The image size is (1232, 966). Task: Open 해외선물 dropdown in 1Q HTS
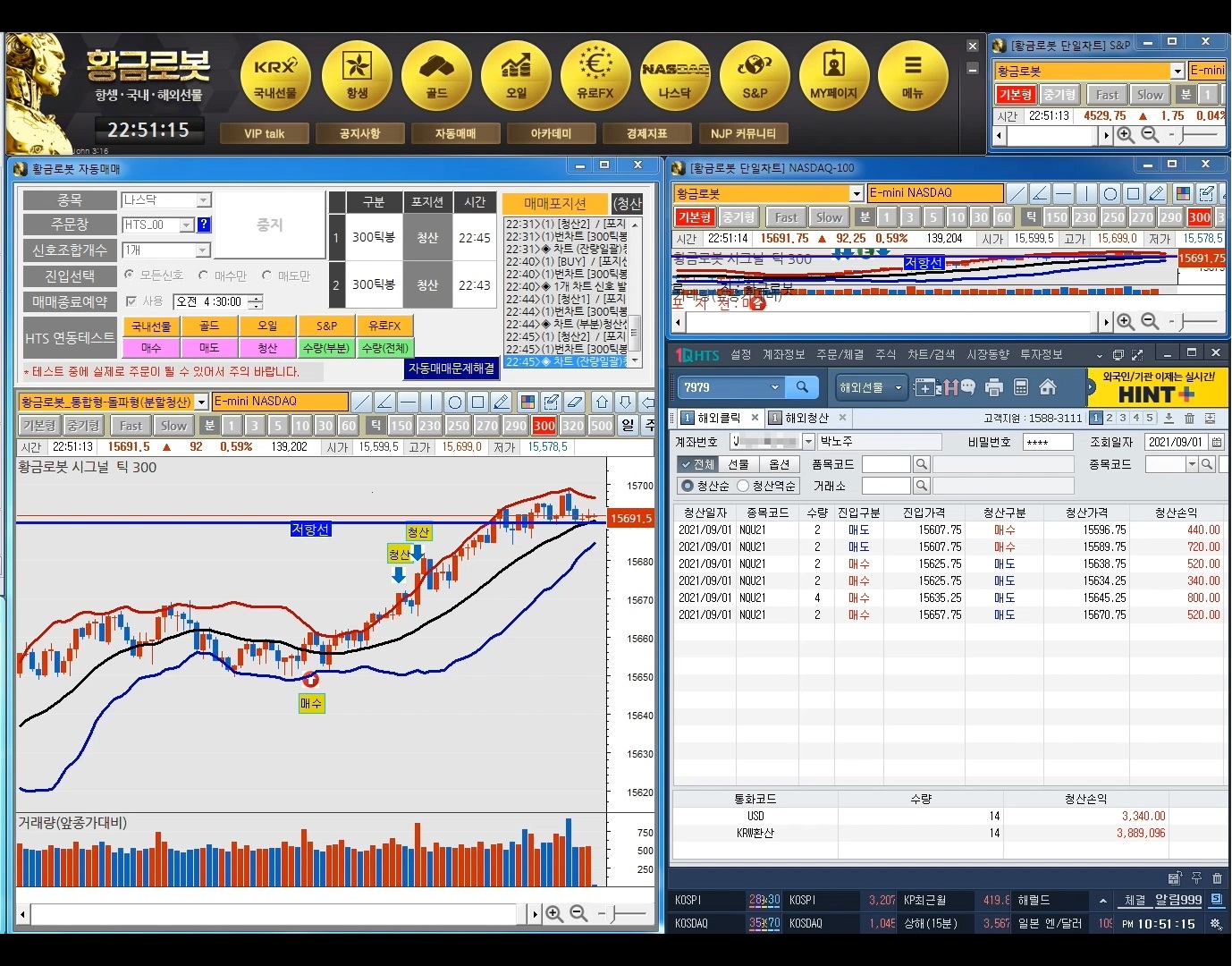tap(872, 387)
